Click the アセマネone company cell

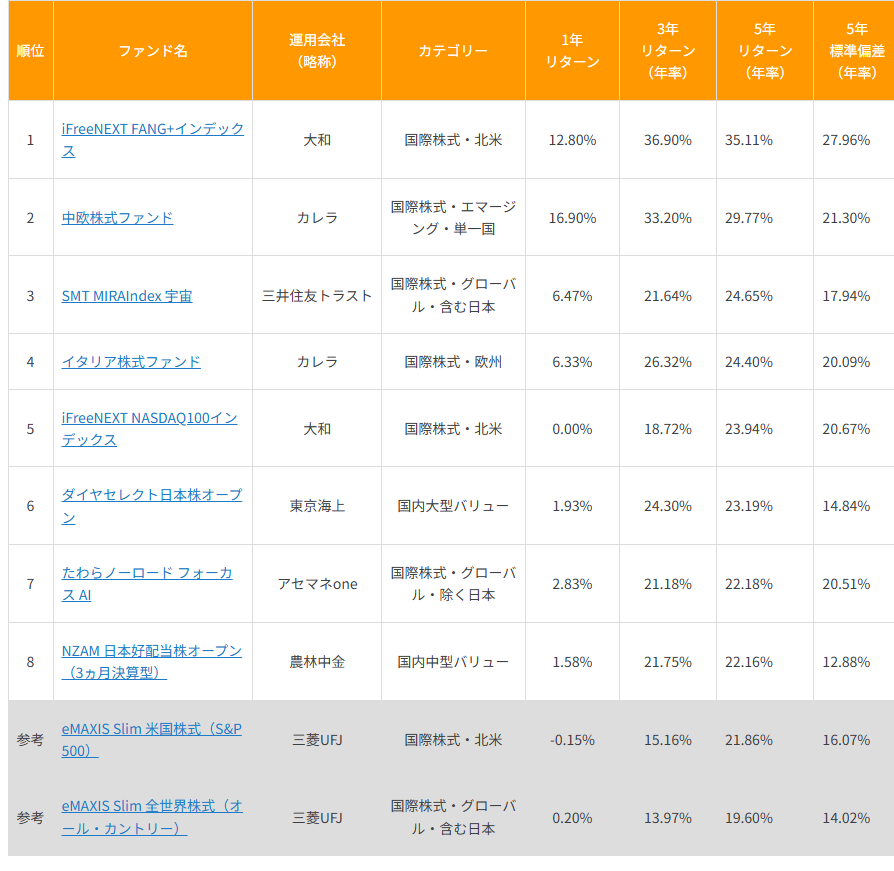pos(317,584)
